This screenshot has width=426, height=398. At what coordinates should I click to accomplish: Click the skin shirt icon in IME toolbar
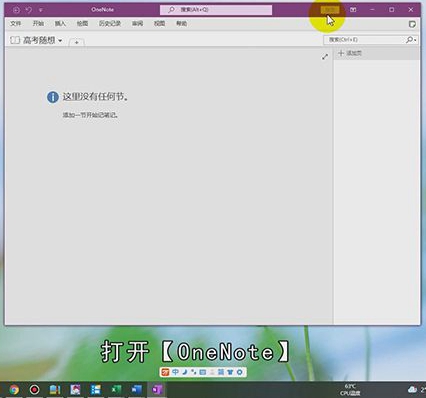tap(230, 372)
